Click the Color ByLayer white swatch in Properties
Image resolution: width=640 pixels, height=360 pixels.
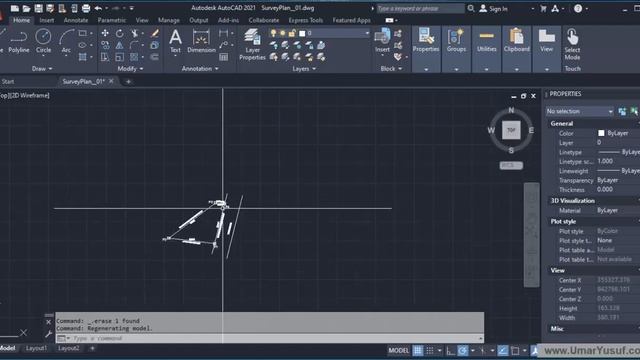pos(601,133)
